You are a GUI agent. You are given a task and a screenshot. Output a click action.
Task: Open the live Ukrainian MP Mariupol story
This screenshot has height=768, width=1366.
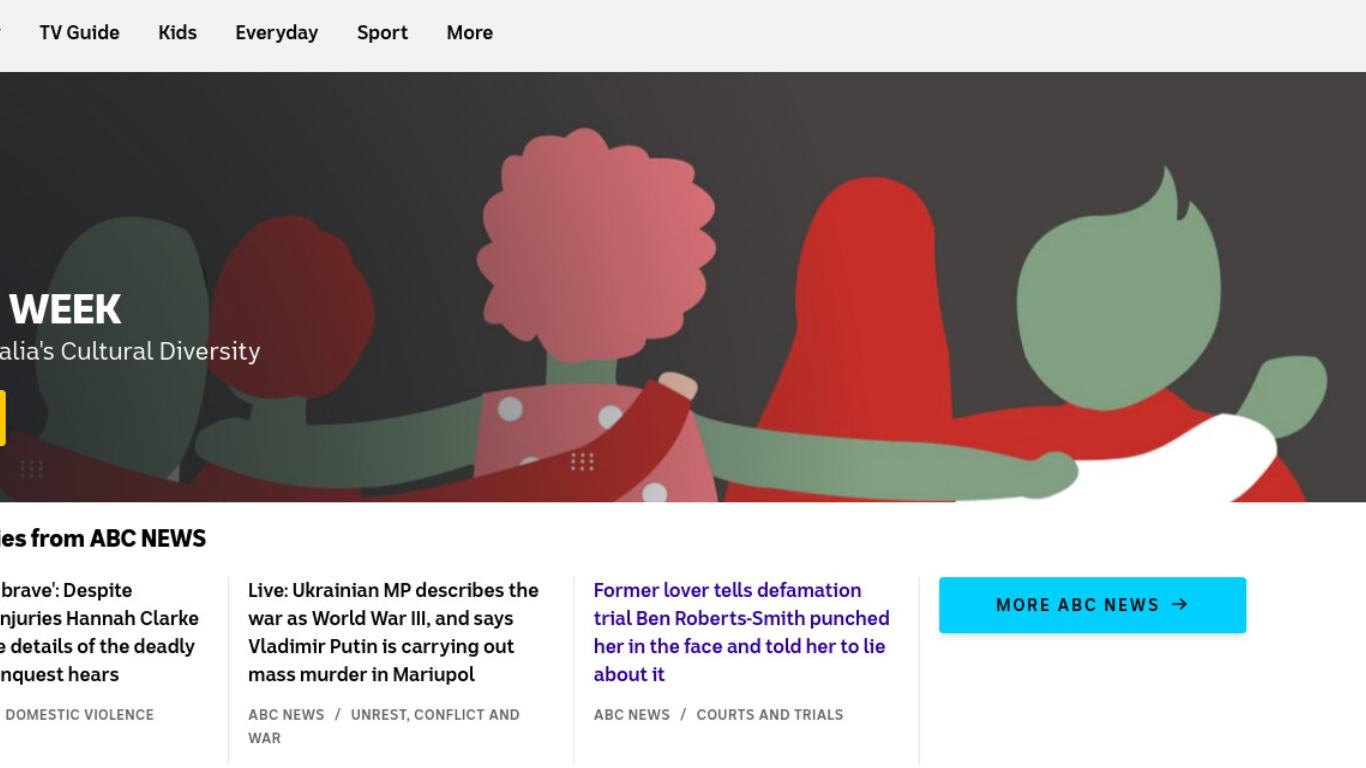[393, 632]
